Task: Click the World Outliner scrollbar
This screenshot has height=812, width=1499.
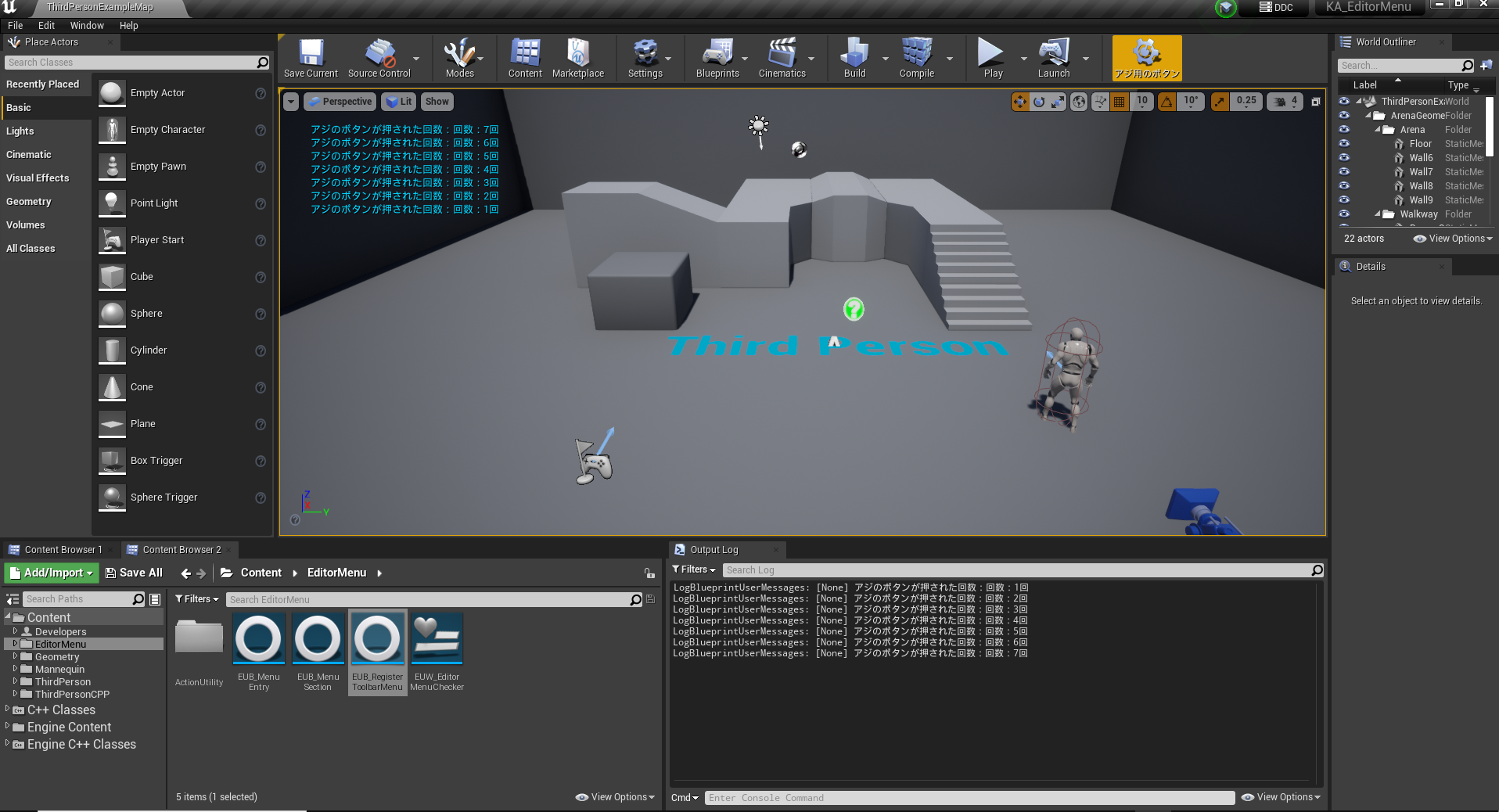Action: point(1490,127)
